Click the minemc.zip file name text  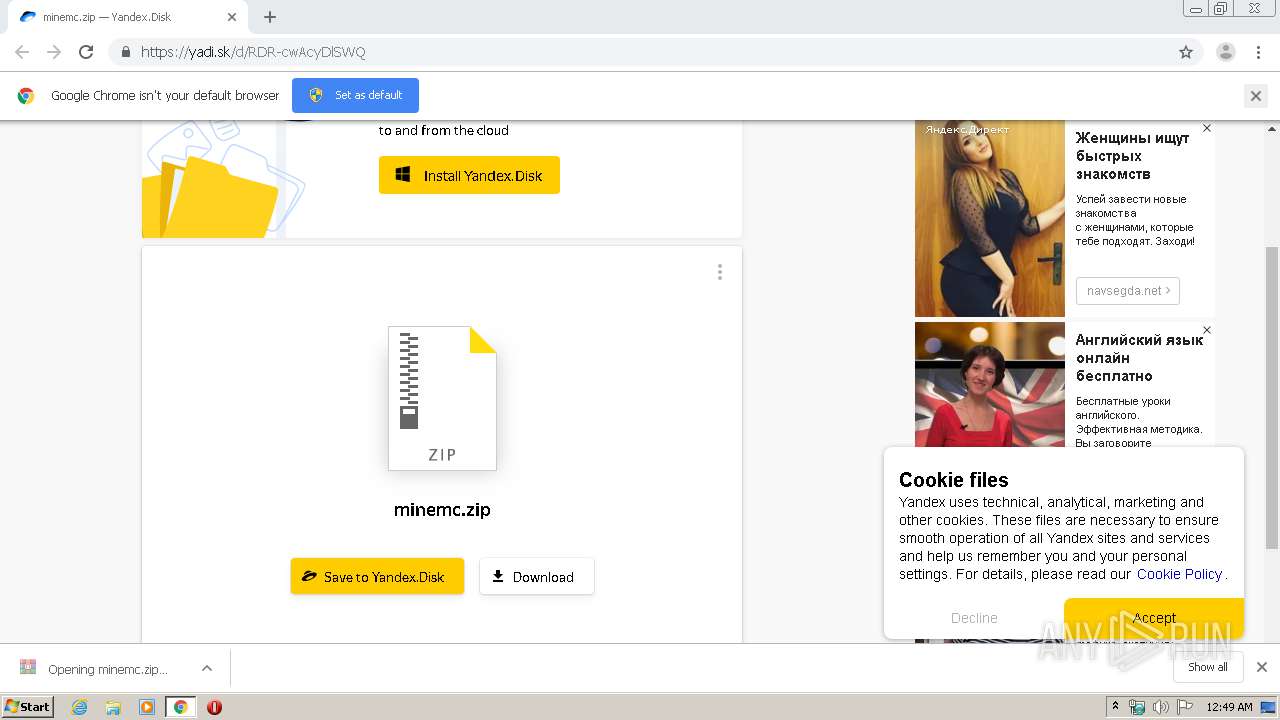[x=442, y=510]
